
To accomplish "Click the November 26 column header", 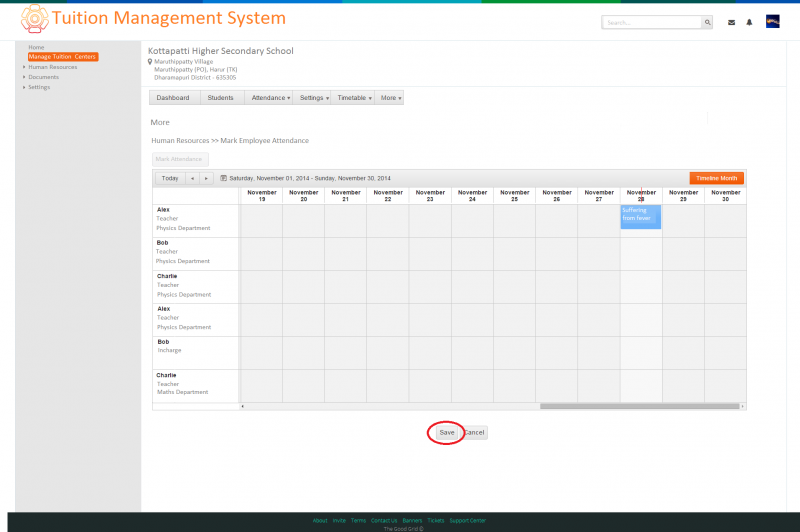I will coord(557,196).
